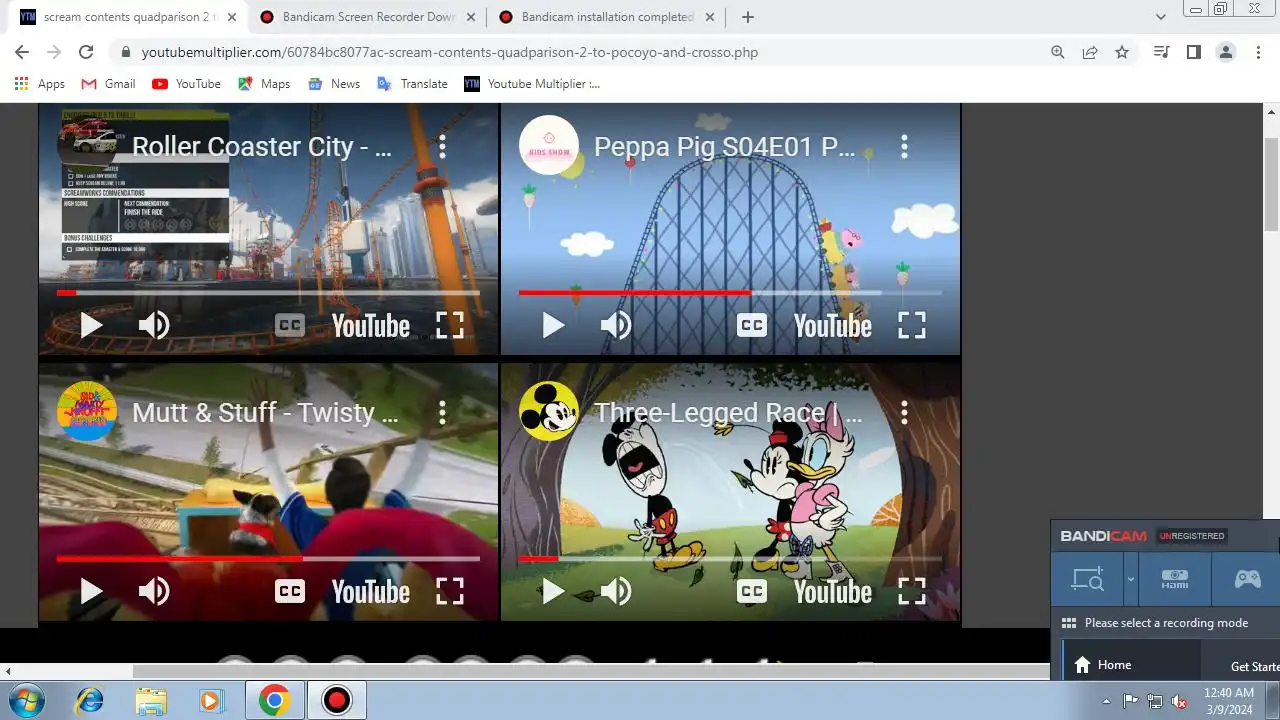This screenshot has width=1280, height=720.
Task: Seek within Mutt & Stuff progress bar
Action: pos(268,559)
